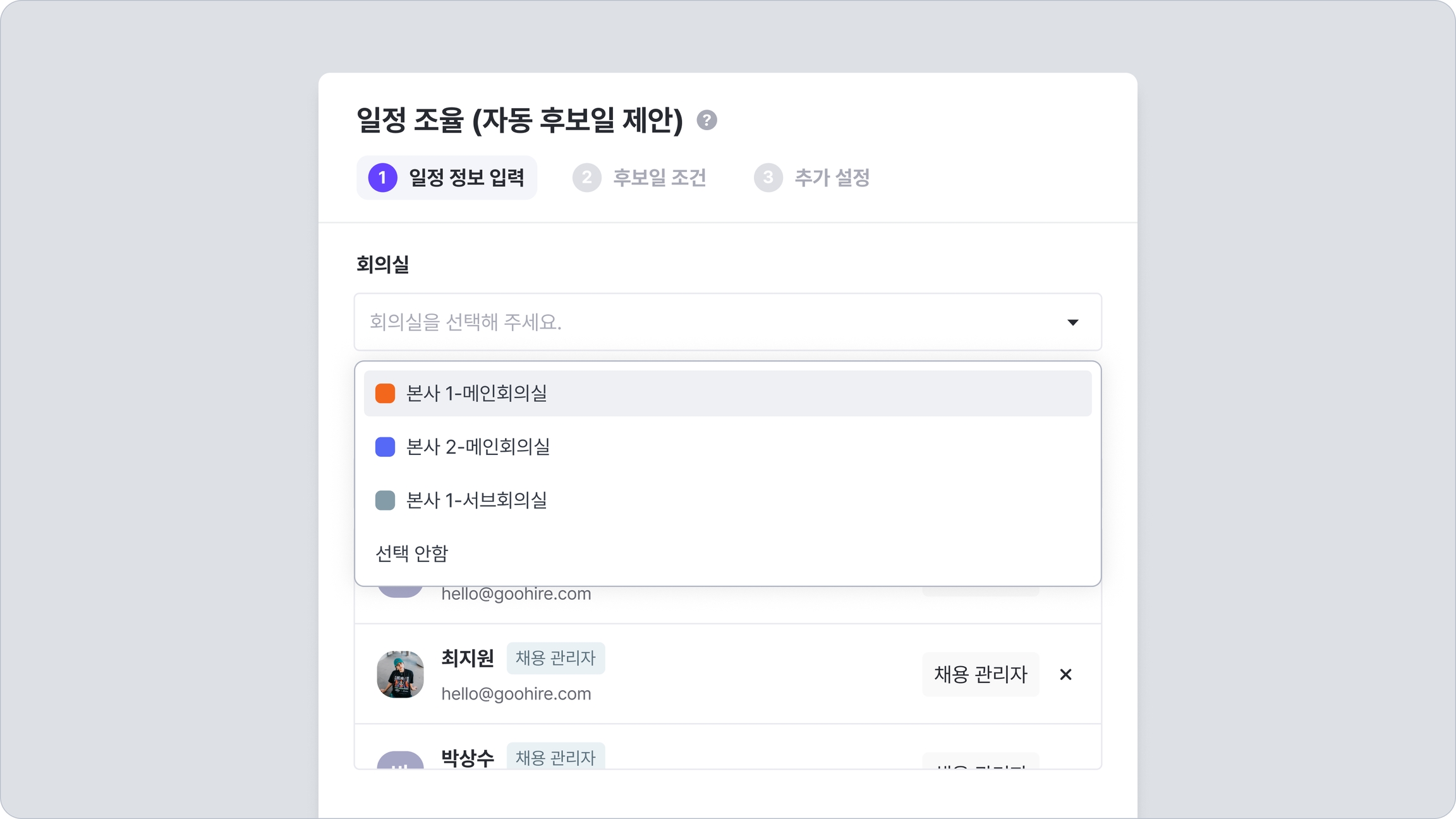Choose the 선택 안함 option
1456x819 pixels.
pyautogui.click(x=412, y=554)
